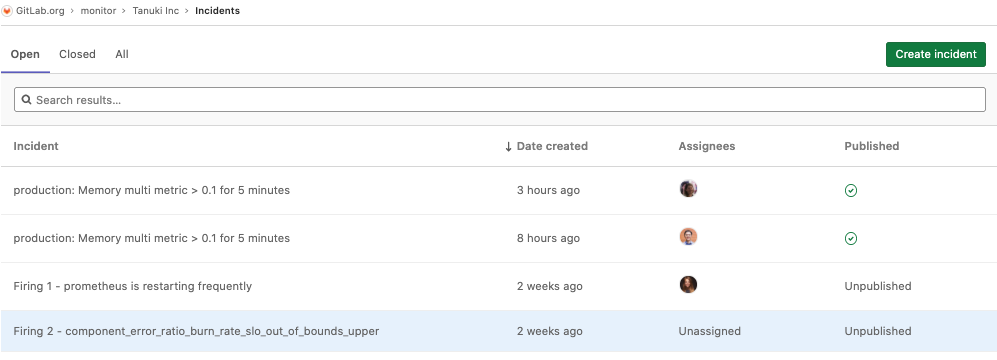Viewport: 997px width, 360px height.
Task: Click '3 hours ago' date cell
Action: coord(548,190)
